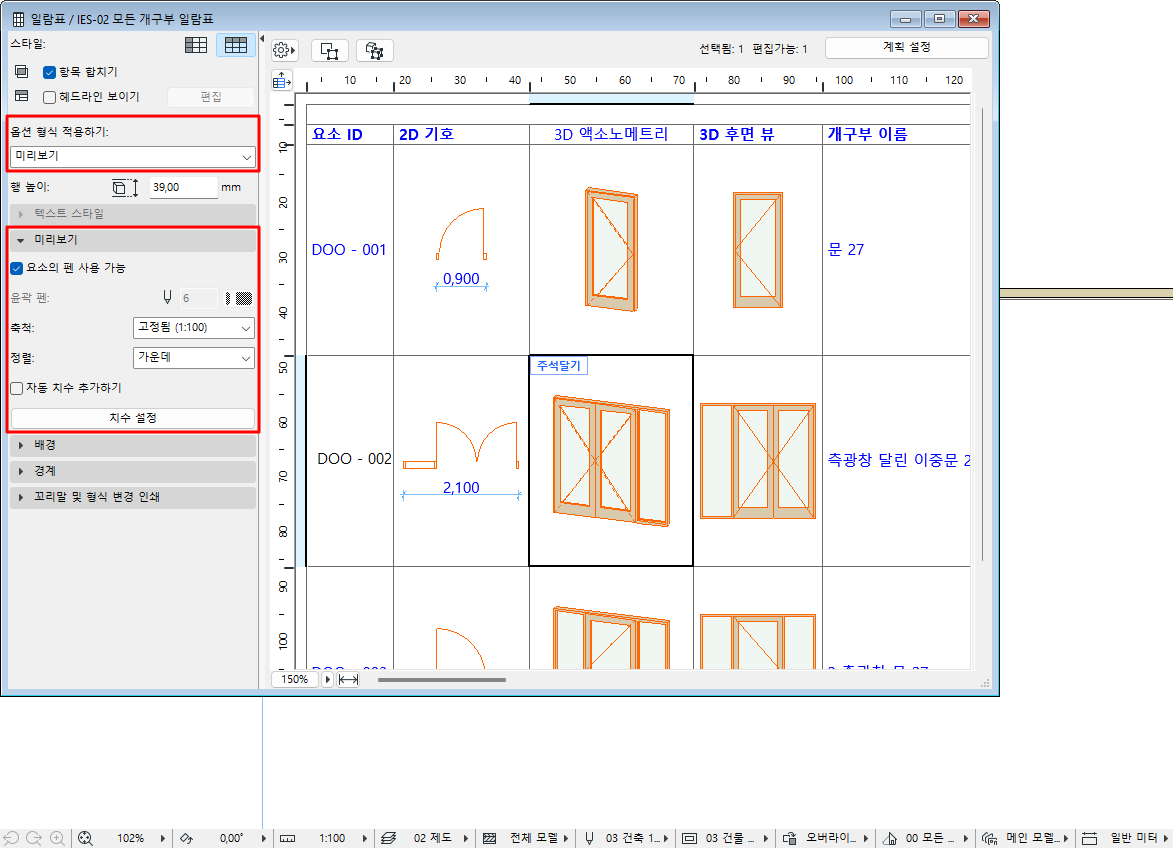
Task: Open the 옵션 형식 적용하기 dropdown
Action: point(133,157)
